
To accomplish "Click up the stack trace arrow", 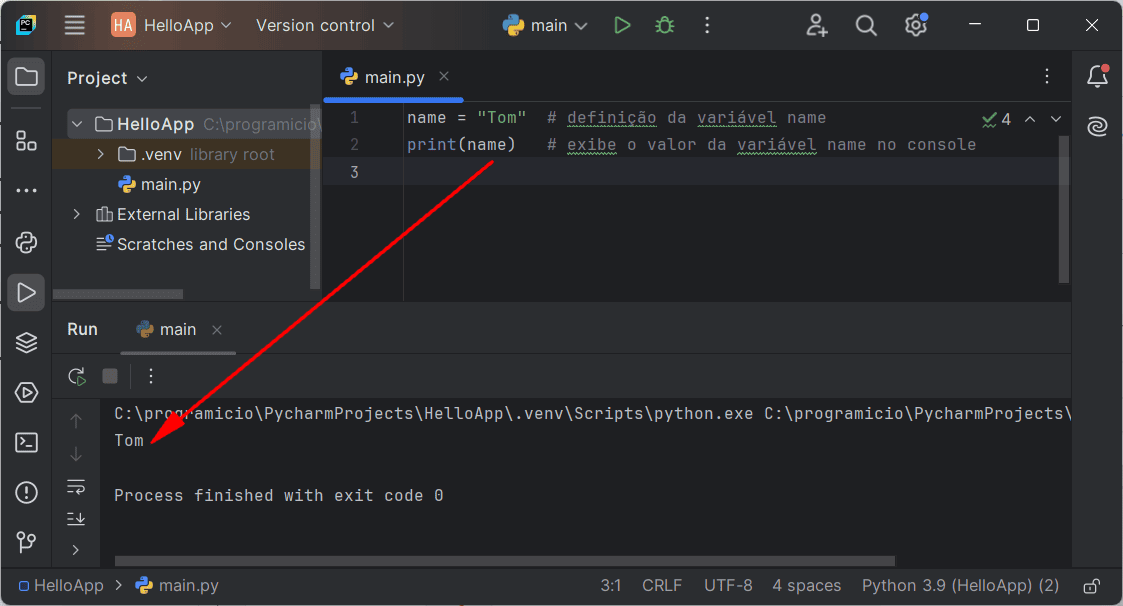I will point(76,421).
